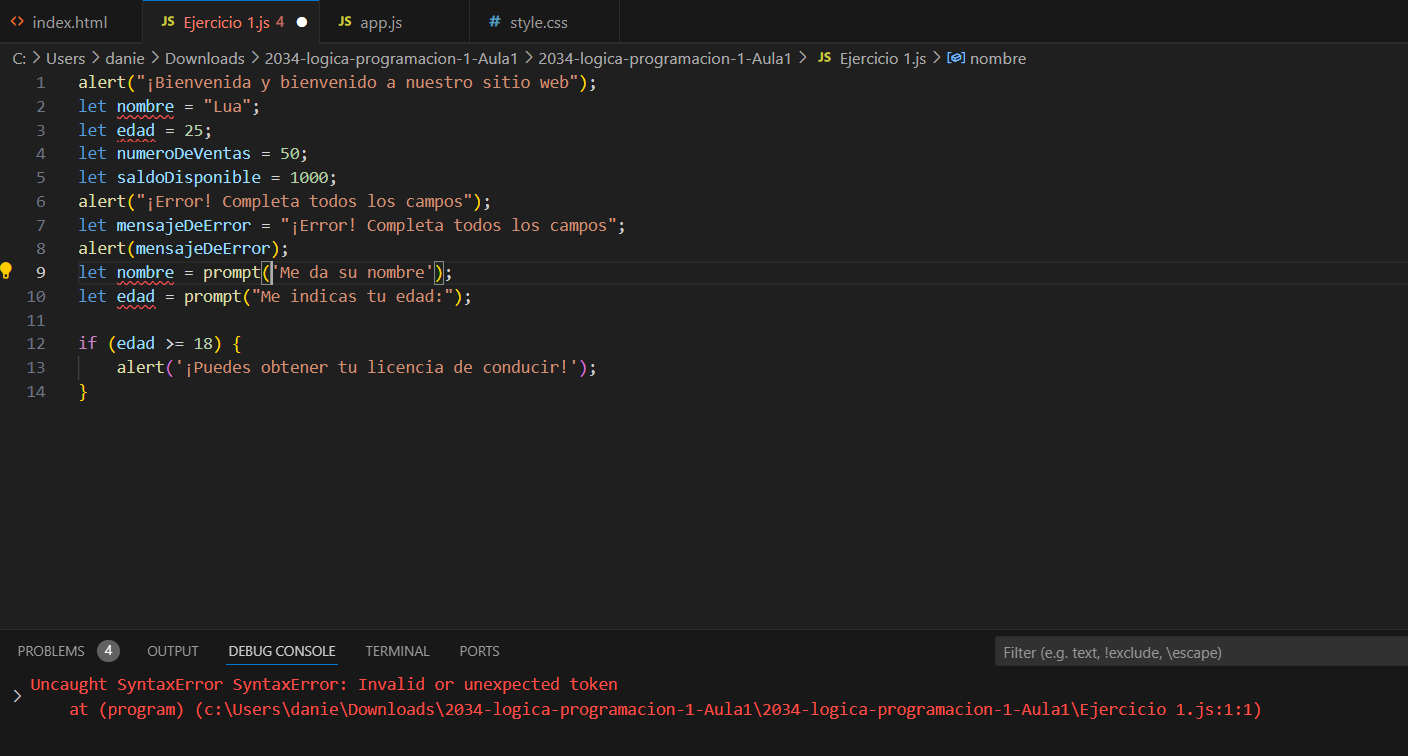Click the 'if' keyword on line 12
Image resolution: width=1408 pixels, height=756 pixels.
[x=88, y=343]
